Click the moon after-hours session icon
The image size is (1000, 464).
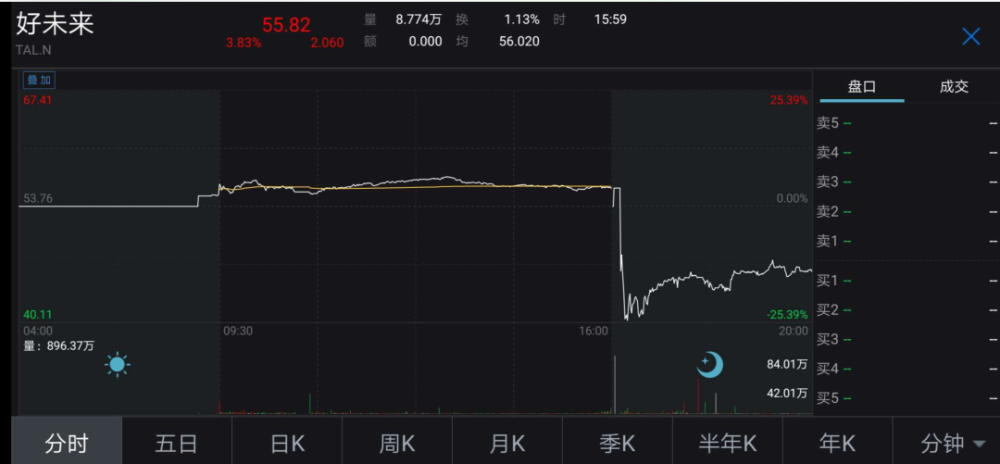pos(710,365)
